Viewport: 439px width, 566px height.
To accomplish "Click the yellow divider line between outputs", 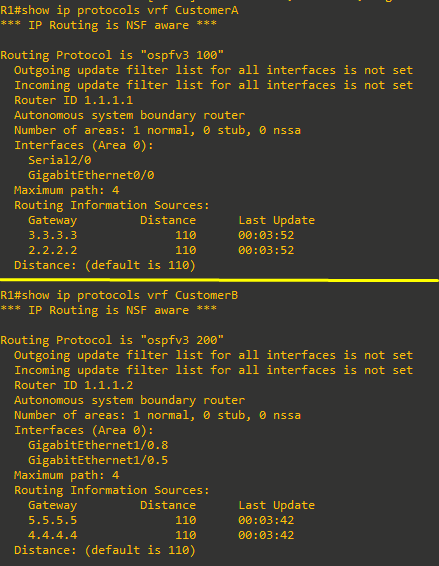I will point(220,280).
